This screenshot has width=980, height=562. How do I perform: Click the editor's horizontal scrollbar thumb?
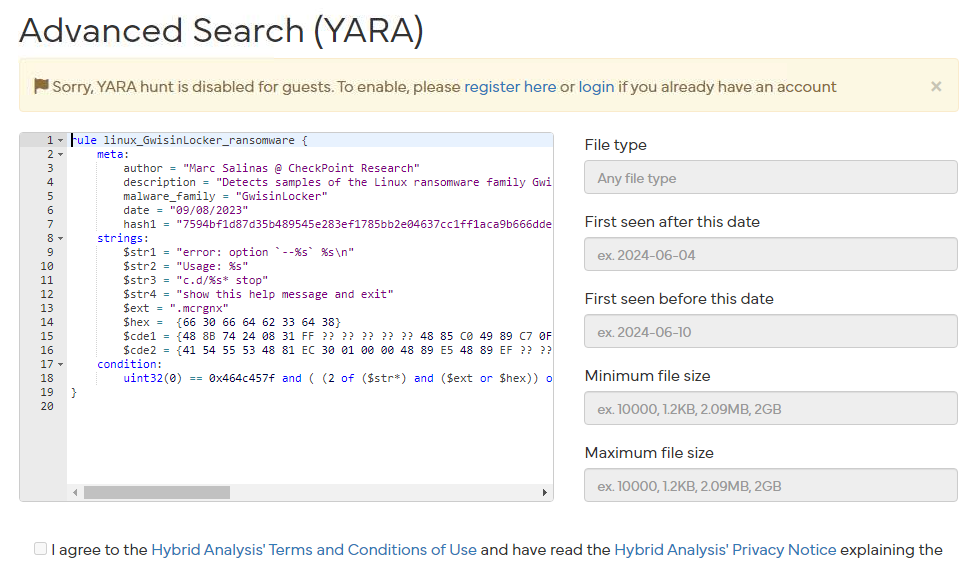pos(157,493)
